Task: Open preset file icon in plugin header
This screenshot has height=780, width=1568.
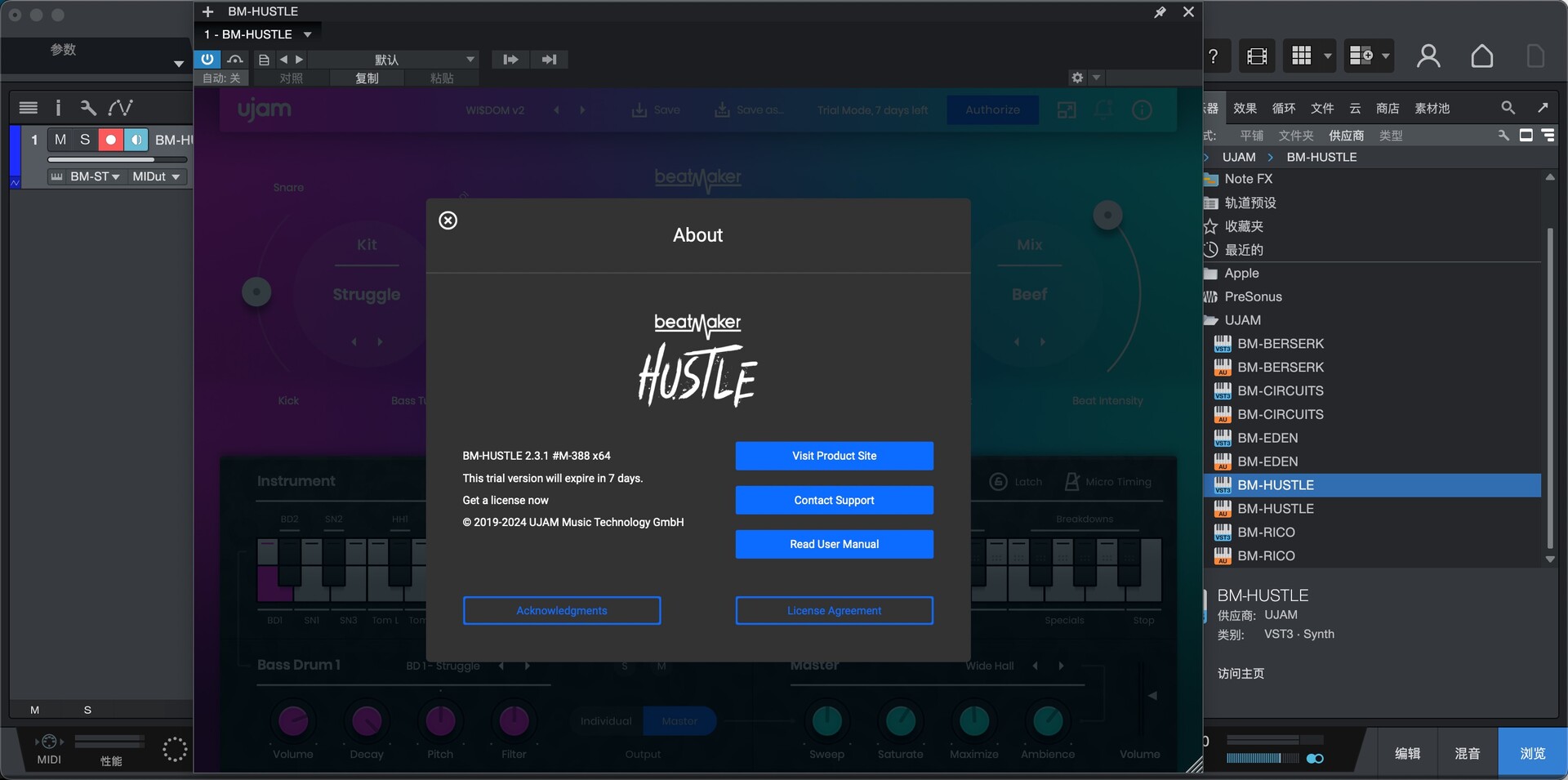Action: tap(264, 60)
